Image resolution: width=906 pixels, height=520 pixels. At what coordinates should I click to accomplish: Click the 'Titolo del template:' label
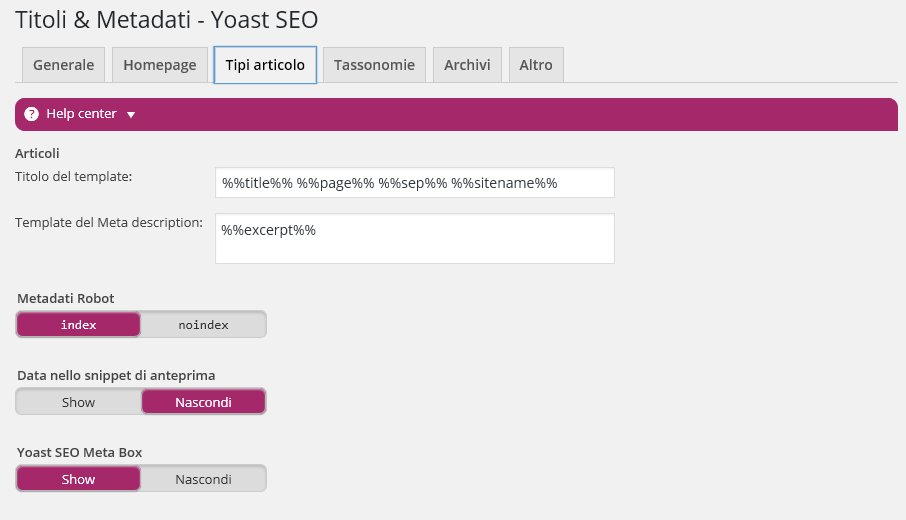click(73, 177)
